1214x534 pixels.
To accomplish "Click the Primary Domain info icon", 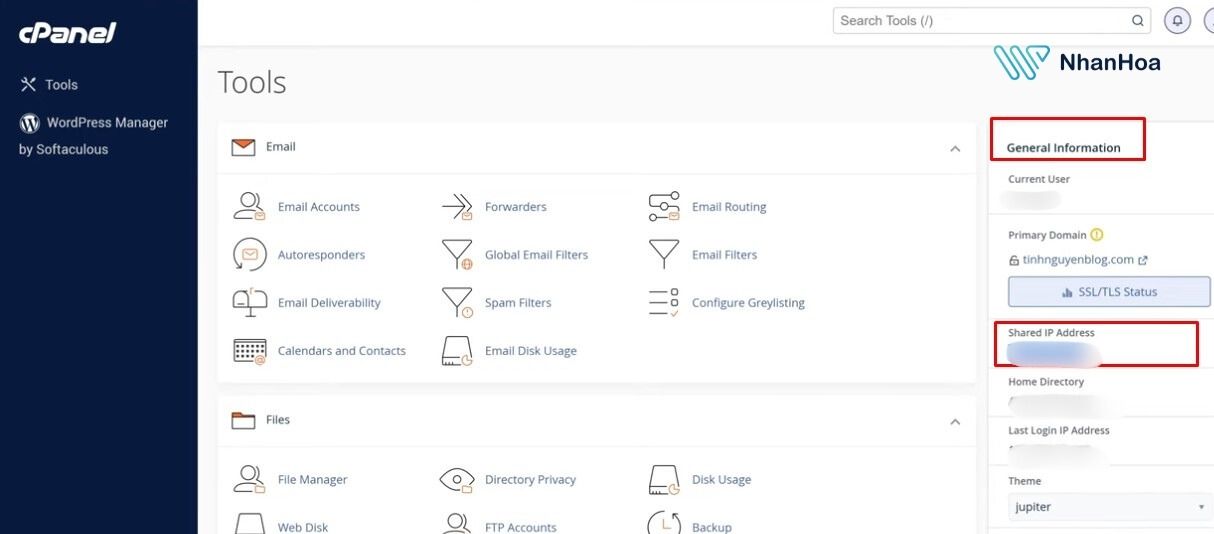I will [1097, 235].
